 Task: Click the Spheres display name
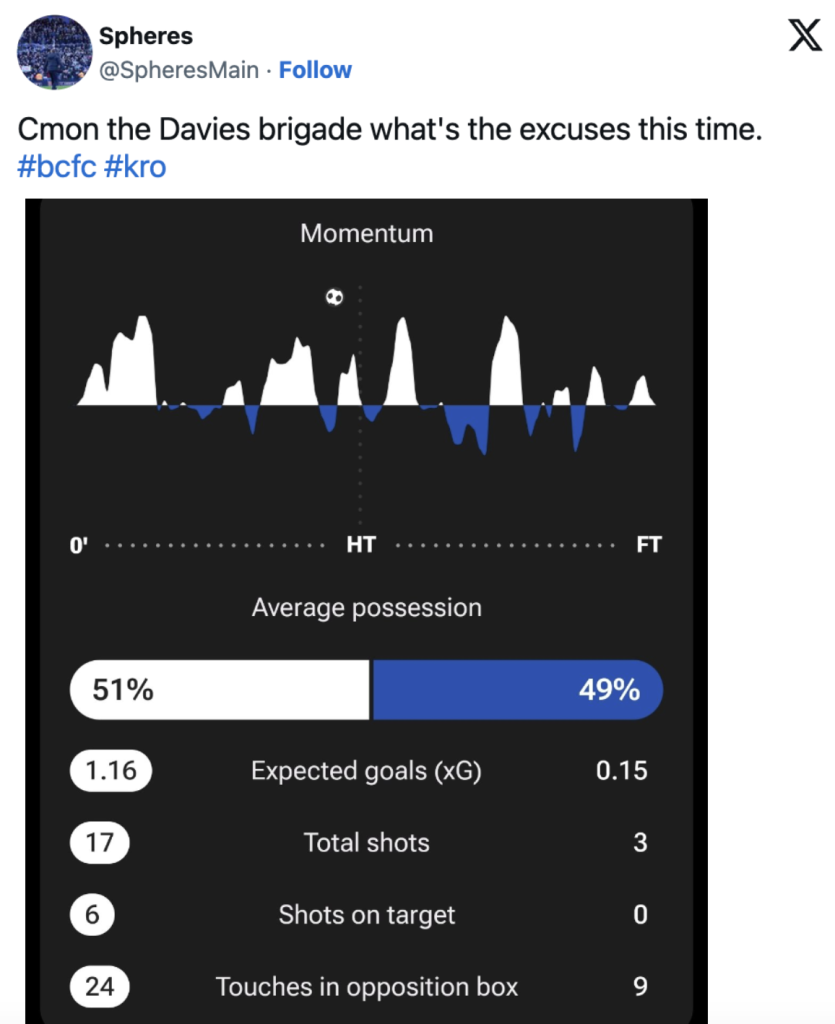click(x=146, y=37)
